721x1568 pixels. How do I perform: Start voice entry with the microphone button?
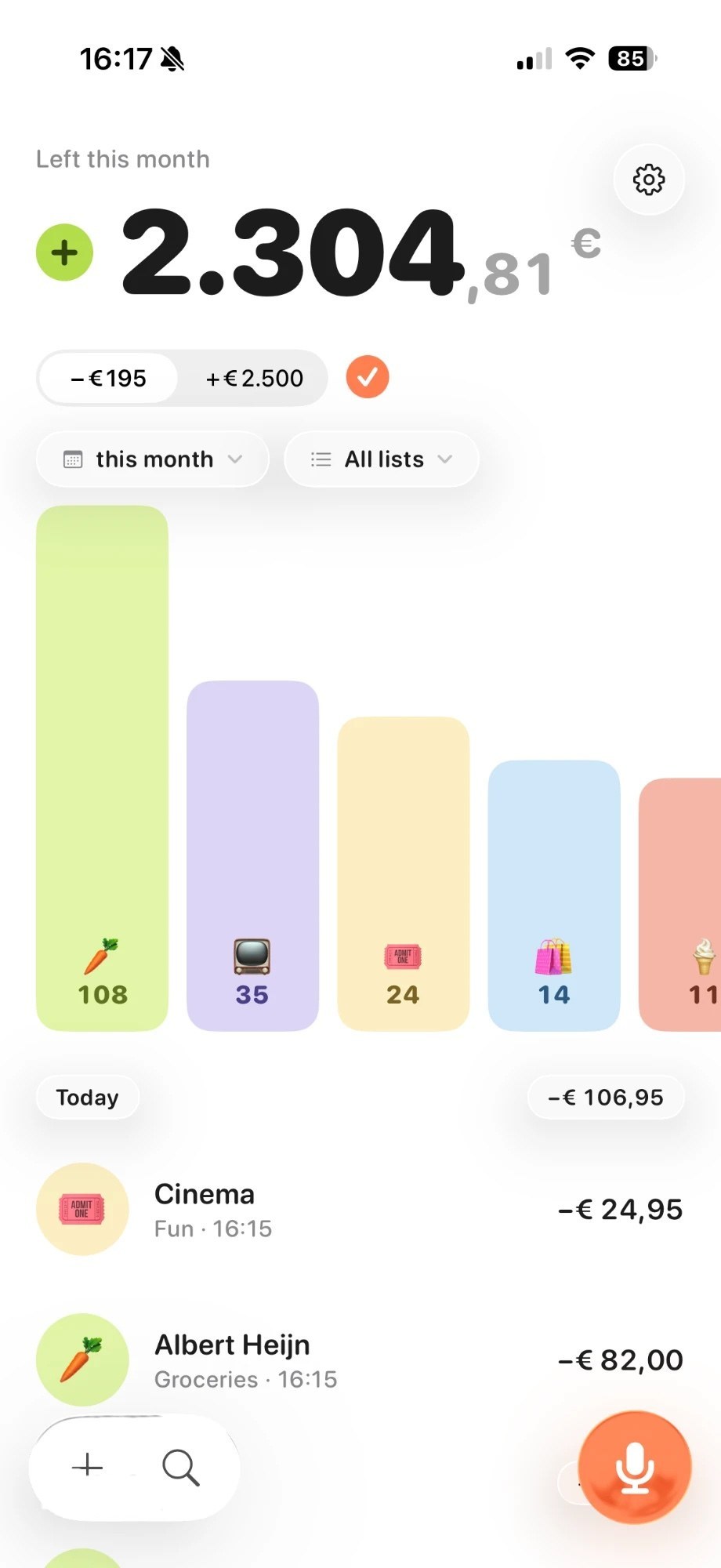click(635, 1467)
